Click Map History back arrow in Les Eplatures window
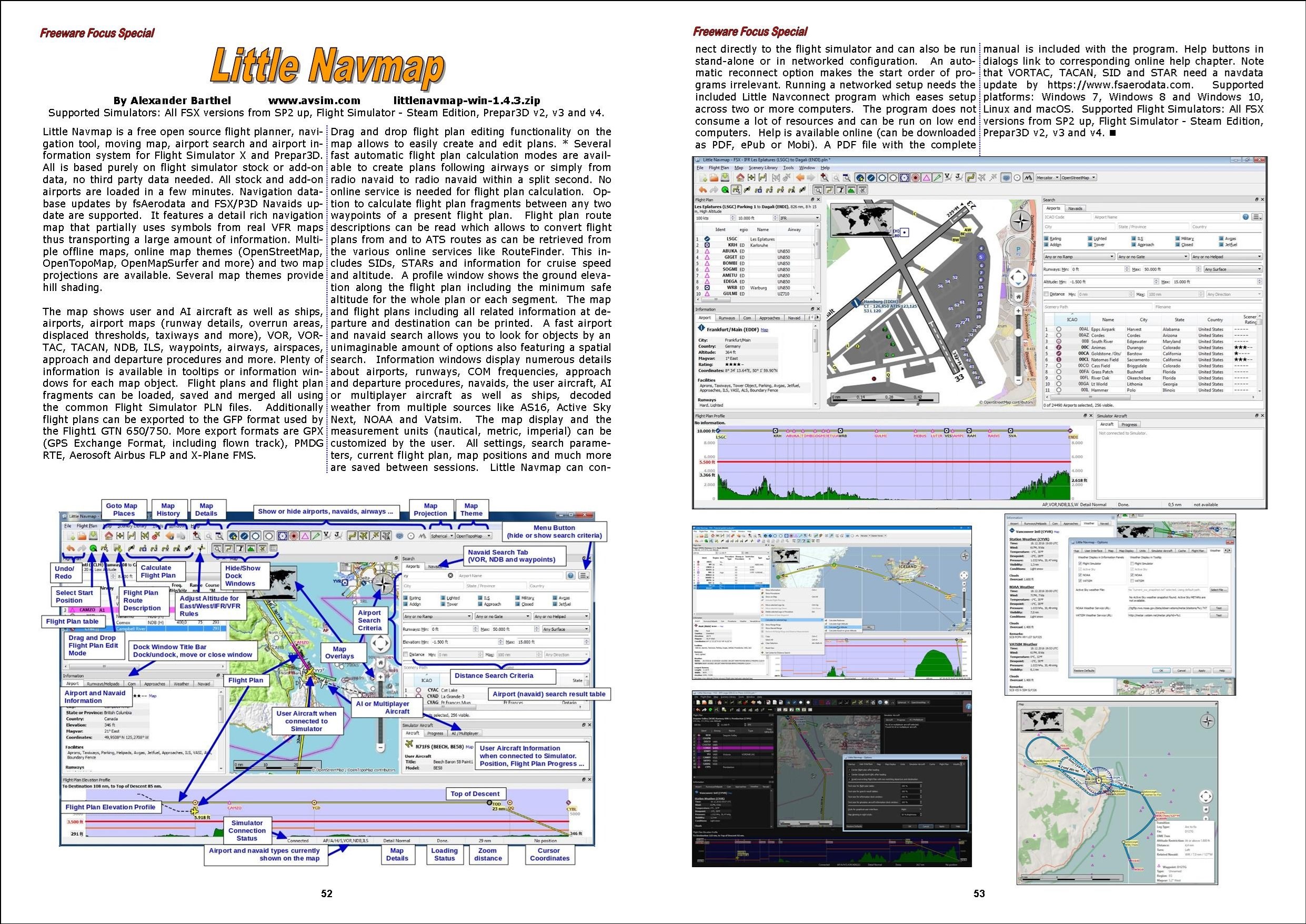The width and height of the screenshot is (1306, 924). click(800, 177)
